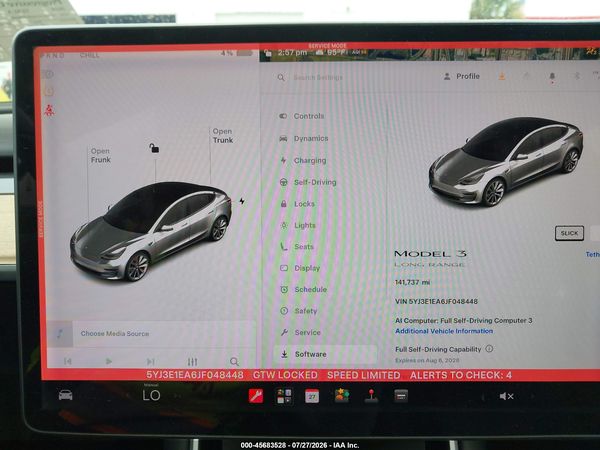
Task: Tap the search magnifier icon beside Search Settings
Action: pos(281,78)
